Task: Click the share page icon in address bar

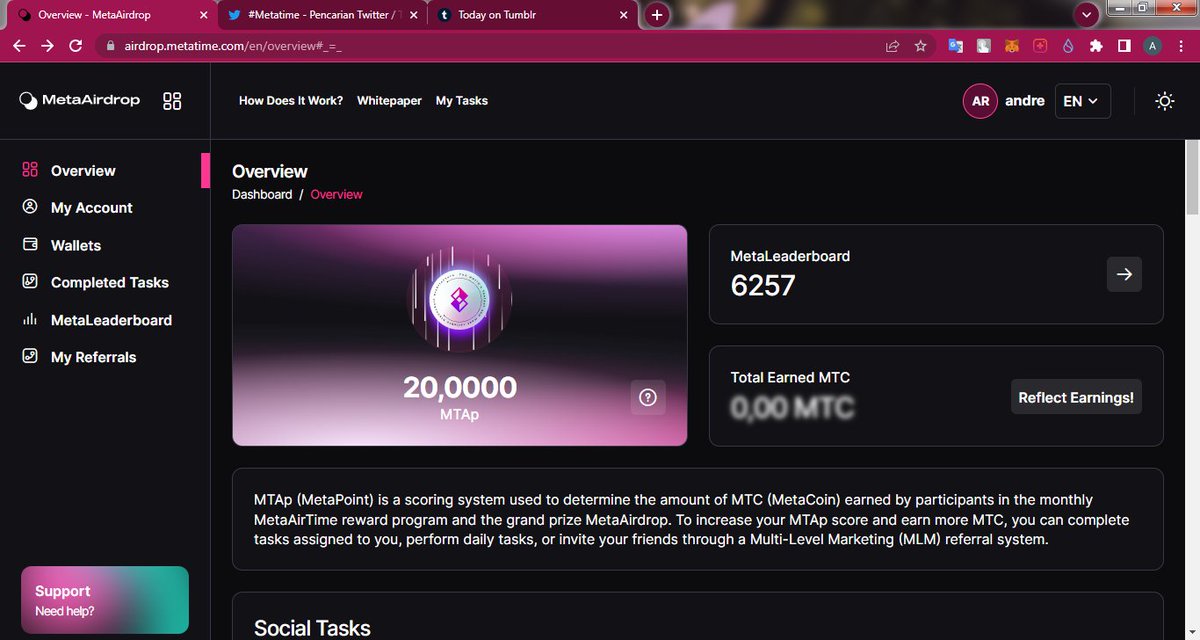Action: (892, 46)
